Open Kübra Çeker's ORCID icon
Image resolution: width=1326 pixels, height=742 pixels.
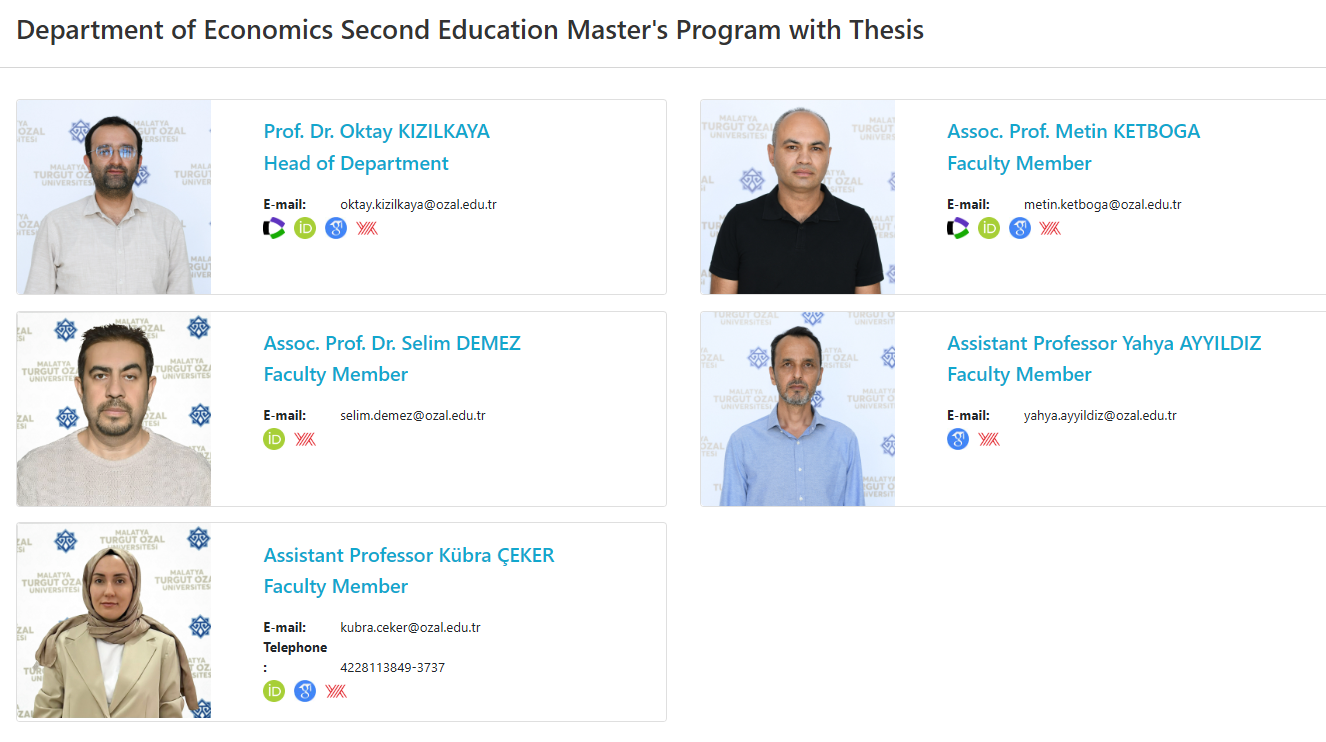coord(274,691)
